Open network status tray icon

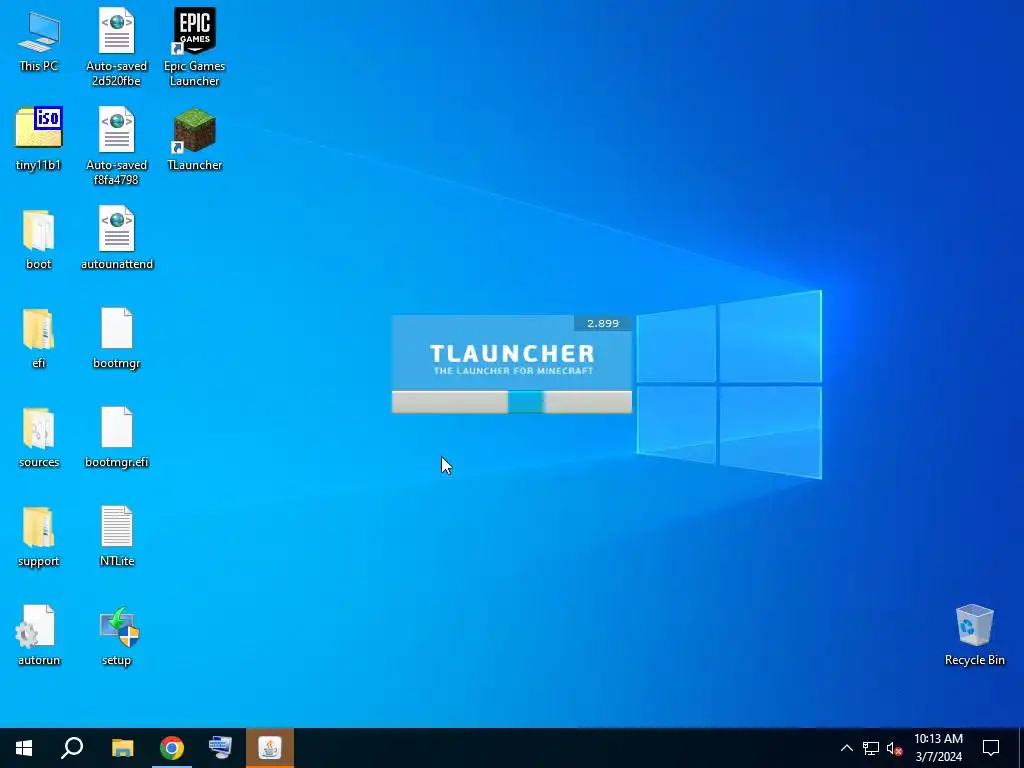coord(871,748)
